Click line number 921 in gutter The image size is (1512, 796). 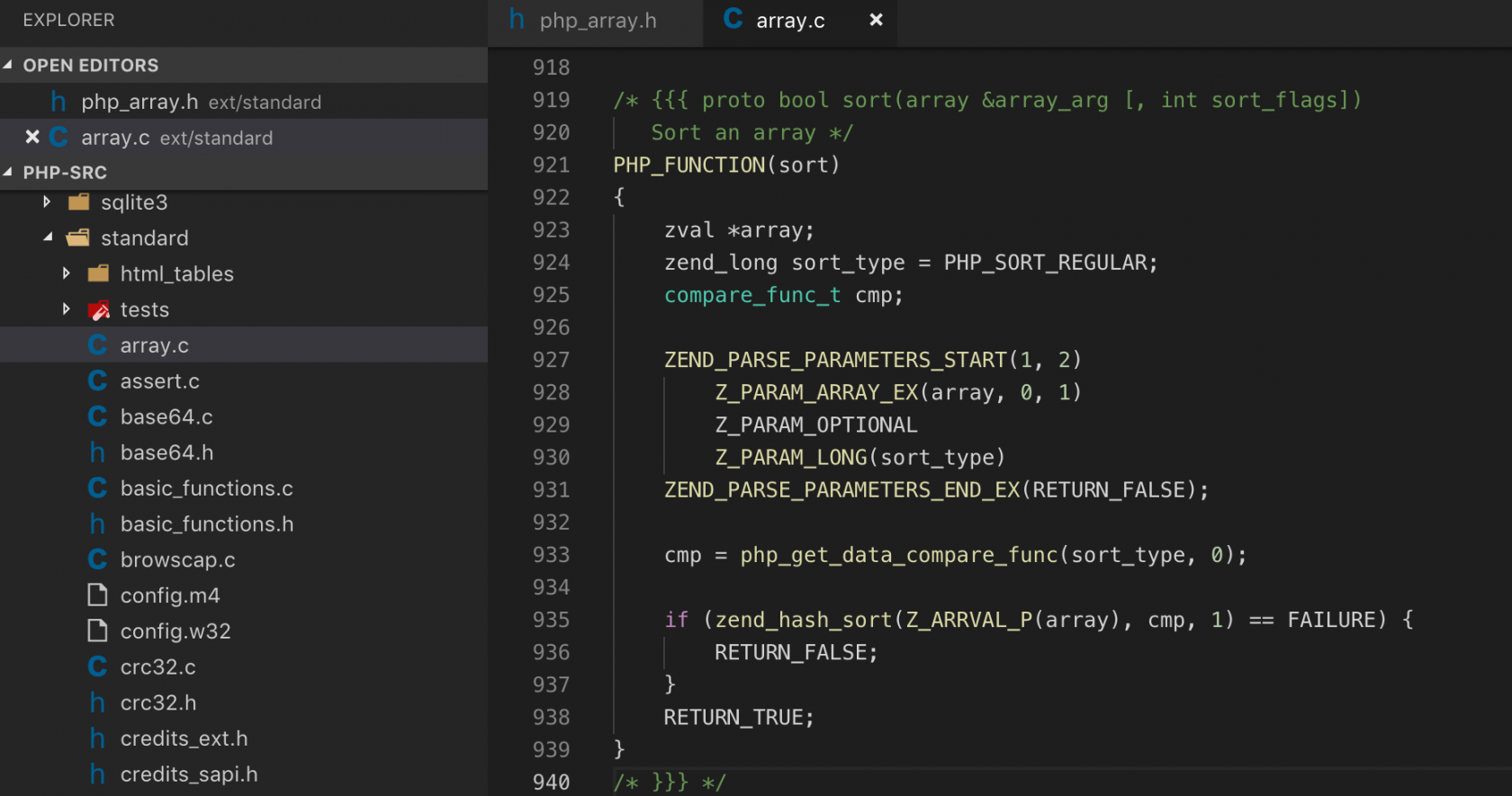coord(551,165)
